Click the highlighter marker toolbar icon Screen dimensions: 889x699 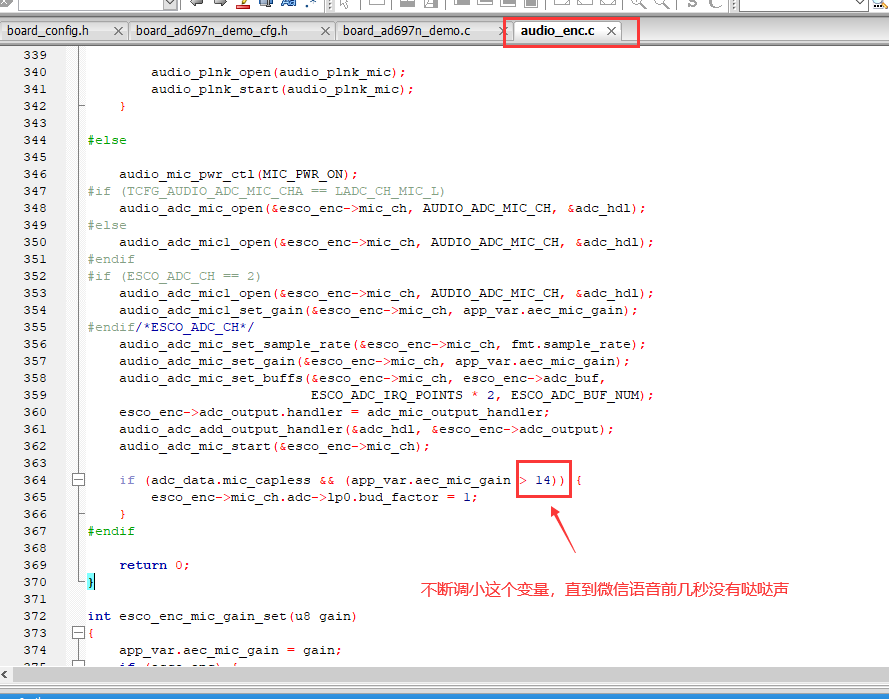[243, 3]
